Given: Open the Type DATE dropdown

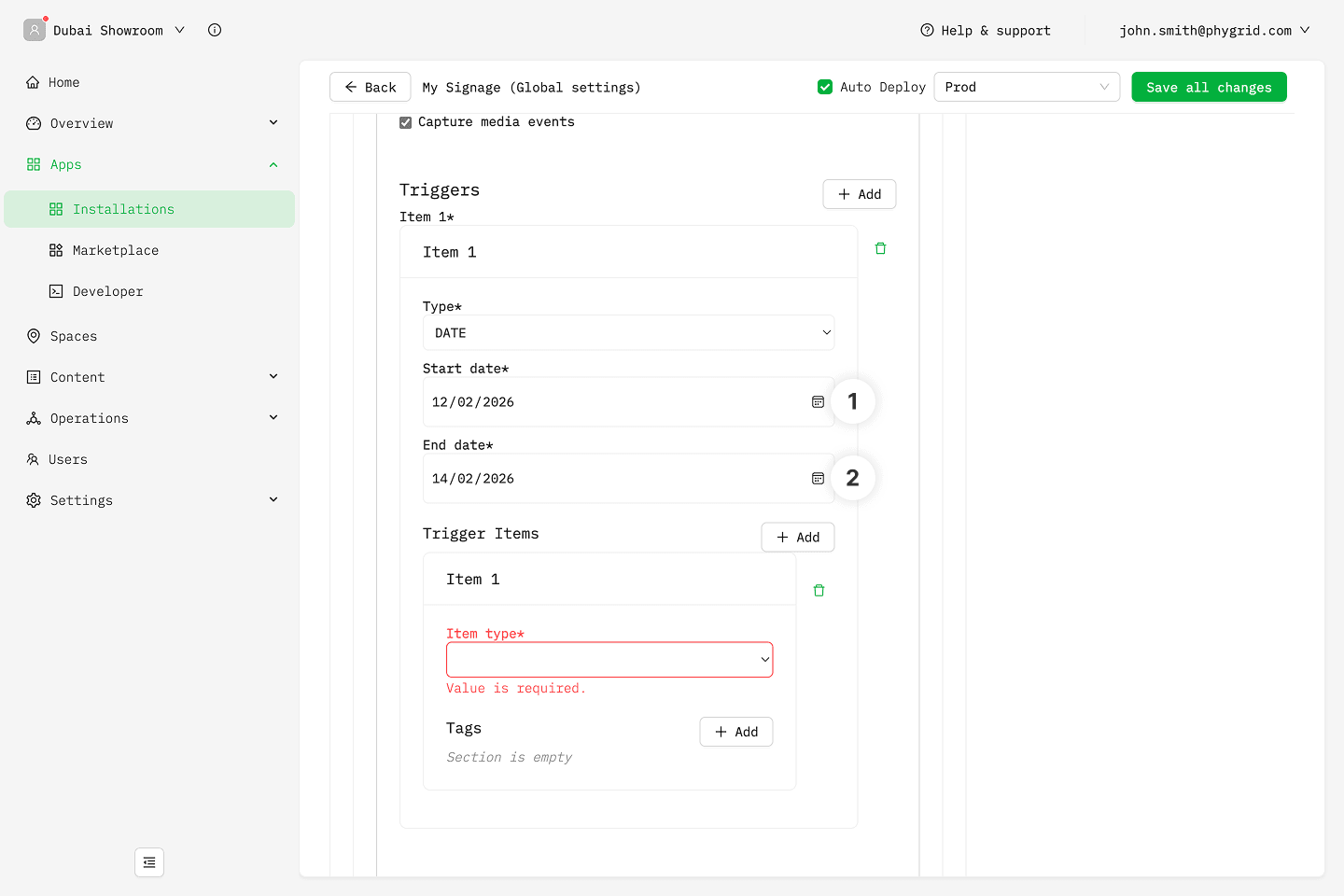Looking at the screenshot, I should [628, 333].
